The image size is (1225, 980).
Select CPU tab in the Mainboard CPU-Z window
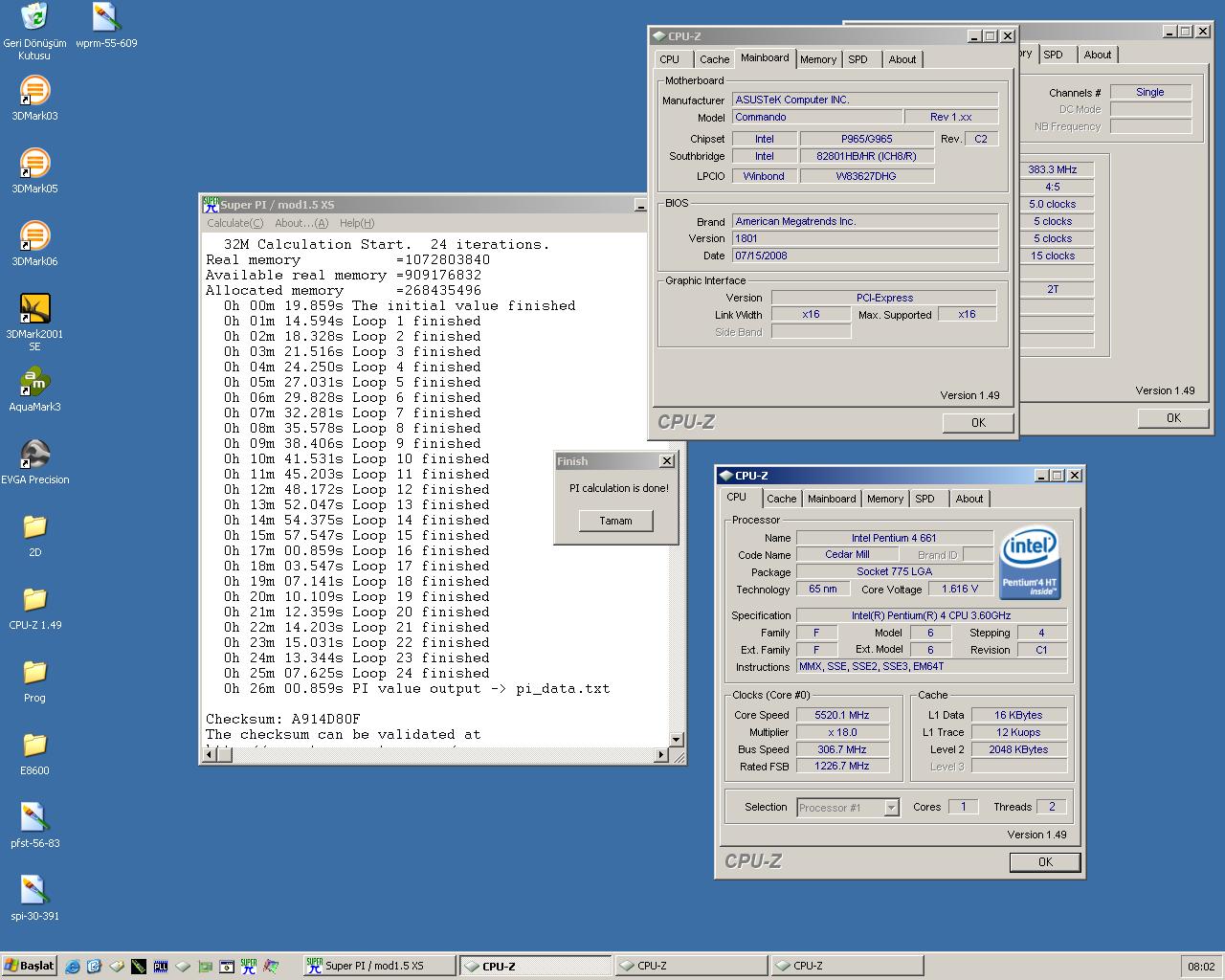pos(670,59)
